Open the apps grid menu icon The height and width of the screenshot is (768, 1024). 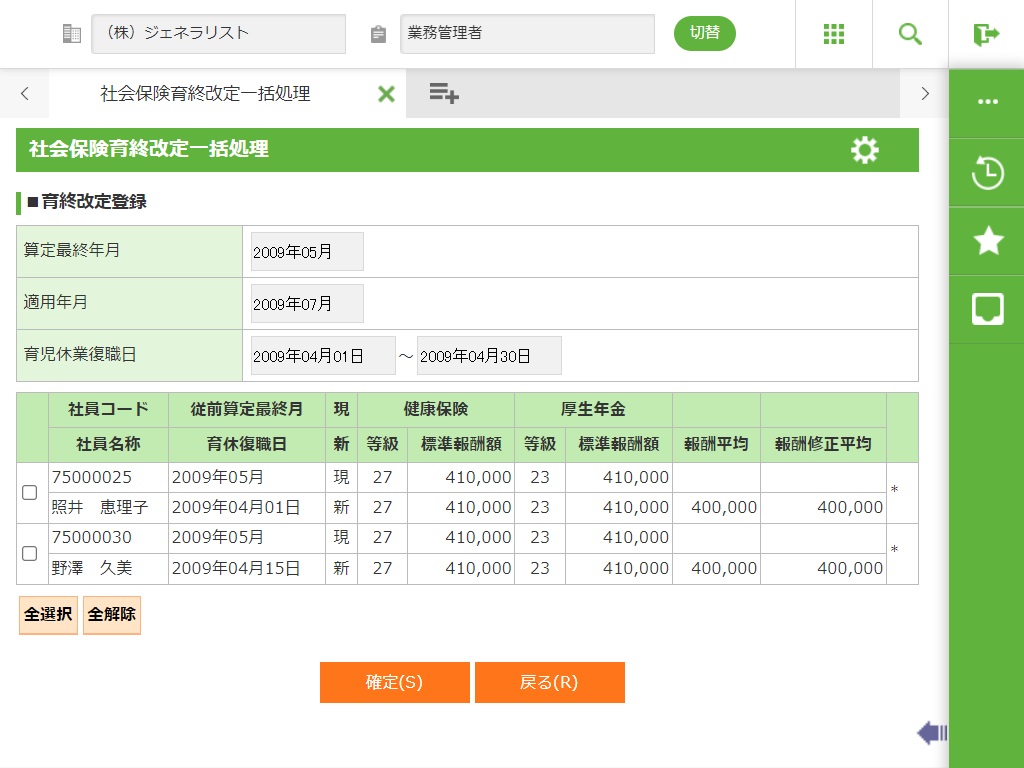point(834,34)
